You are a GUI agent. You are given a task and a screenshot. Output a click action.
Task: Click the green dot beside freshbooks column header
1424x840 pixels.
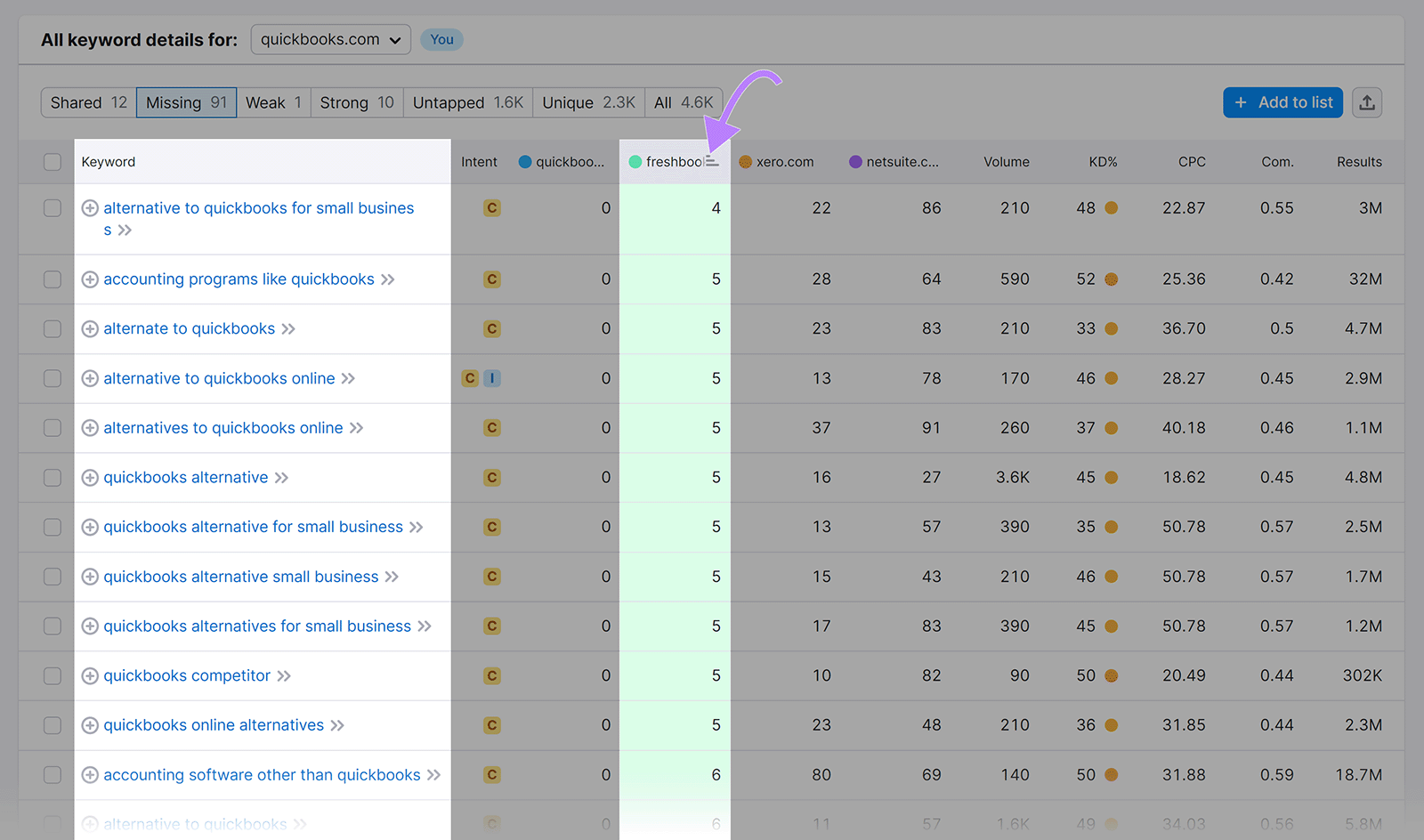point(635,161)
